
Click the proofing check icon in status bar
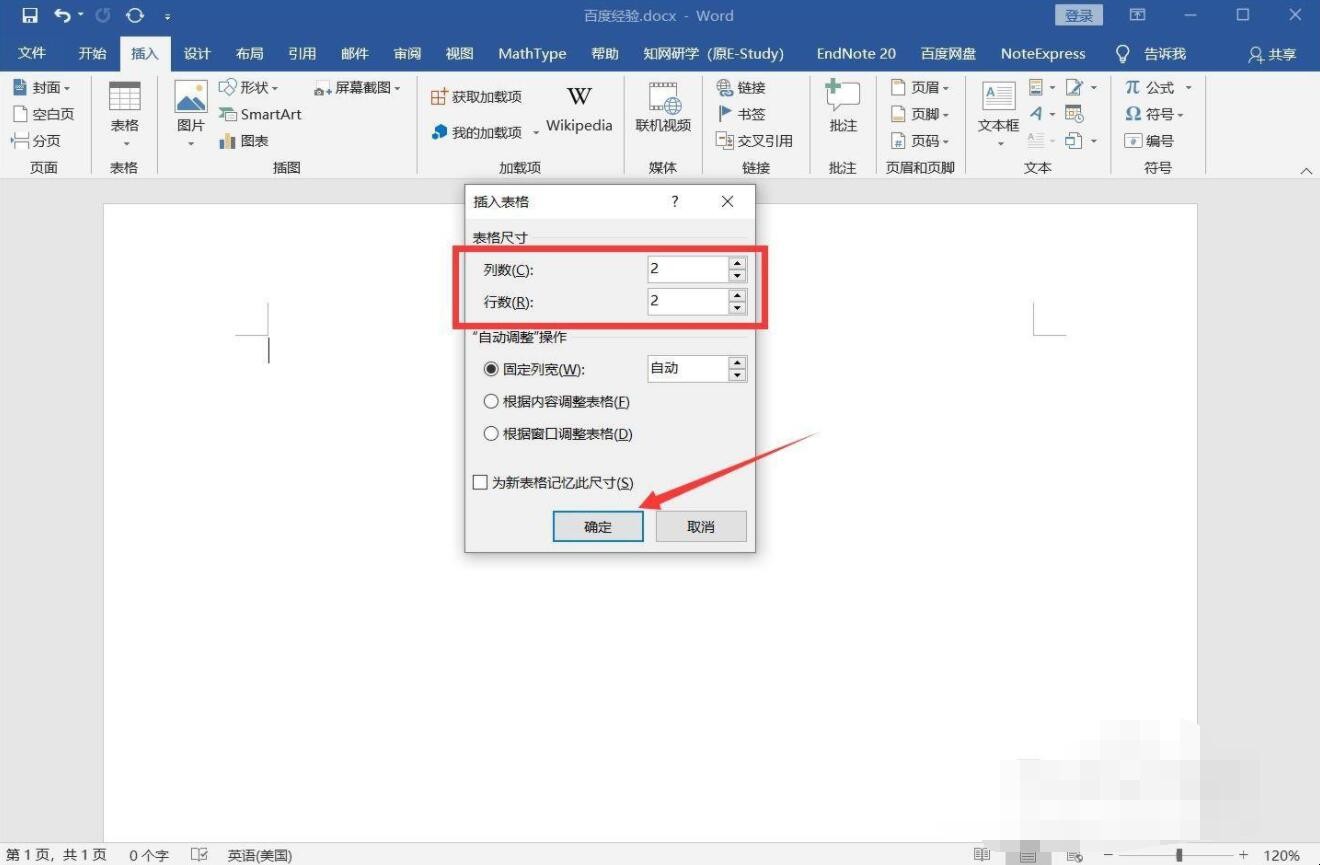[199, 855]
